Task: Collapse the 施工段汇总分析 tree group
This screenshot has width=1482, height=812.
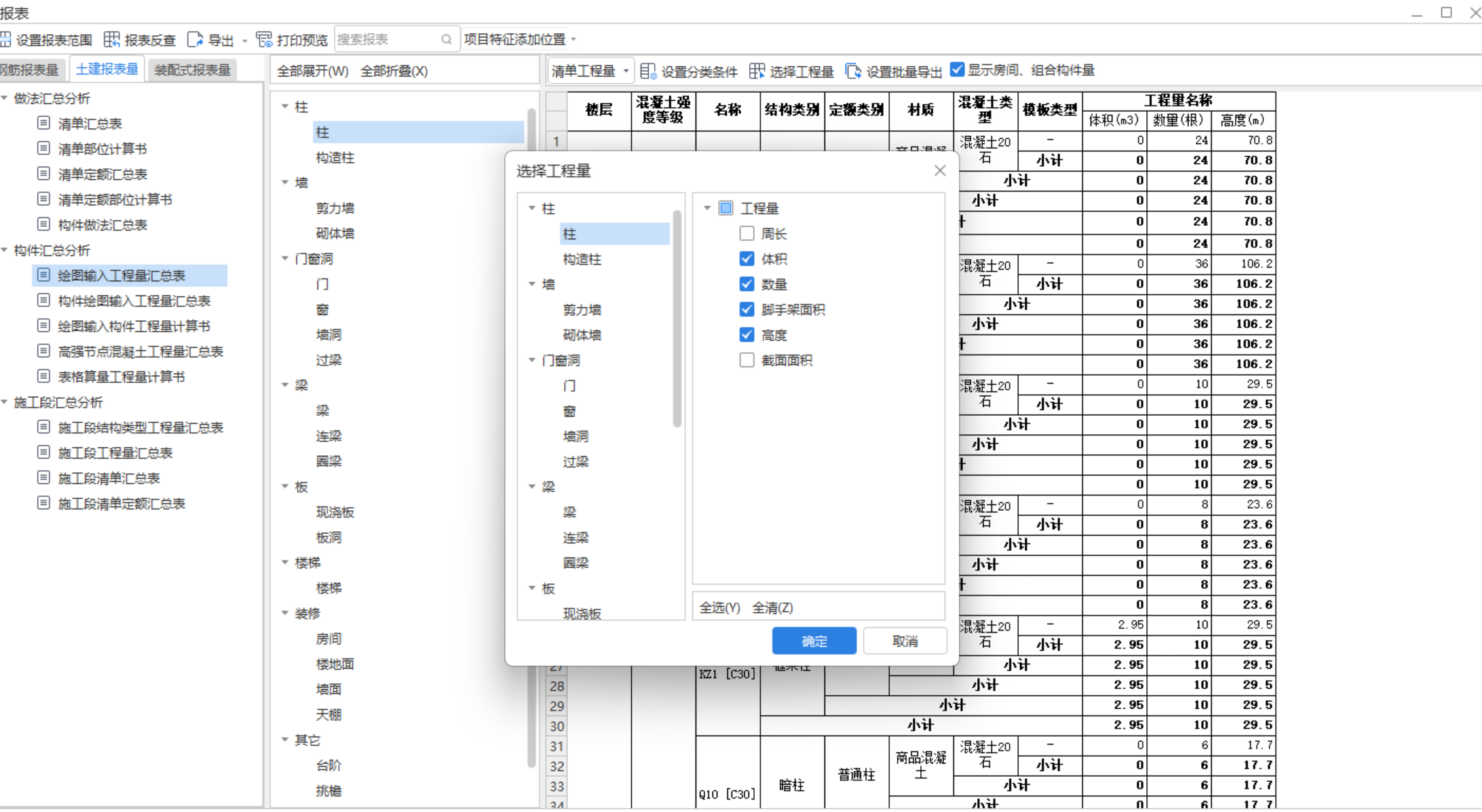Action: coord(5,402)
